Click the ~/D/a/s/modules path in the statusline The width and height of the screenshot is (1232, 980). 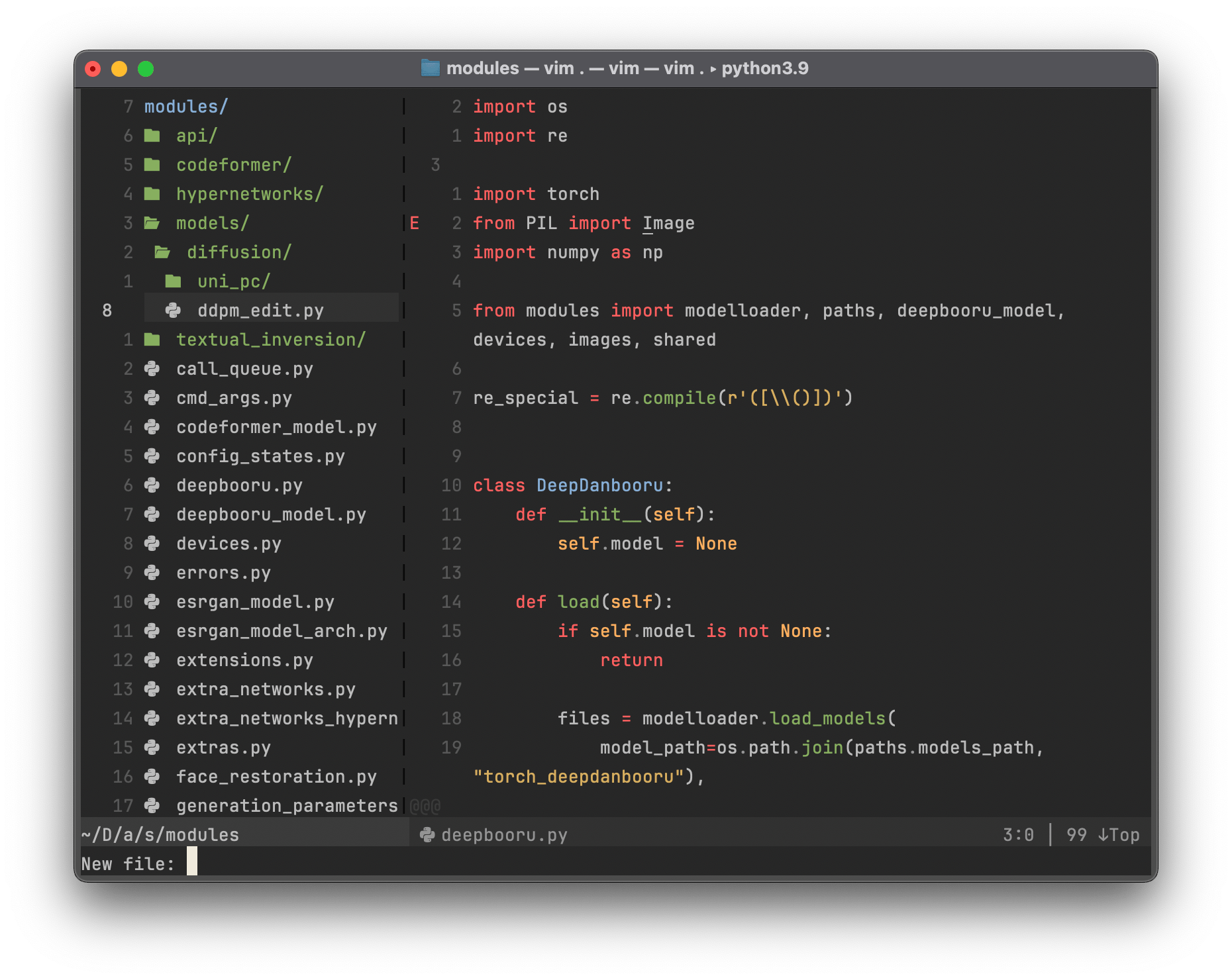point(160,835)
